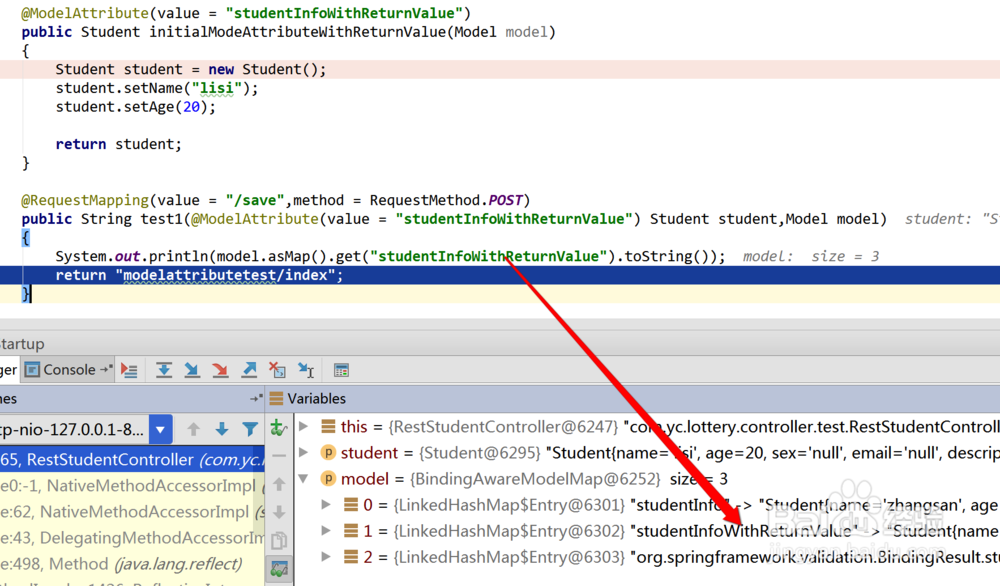1000x586 pixels.
Task: Select entry 0 LinkedHashMap$Entry@6301 row
Action: (x=647, y=505)
